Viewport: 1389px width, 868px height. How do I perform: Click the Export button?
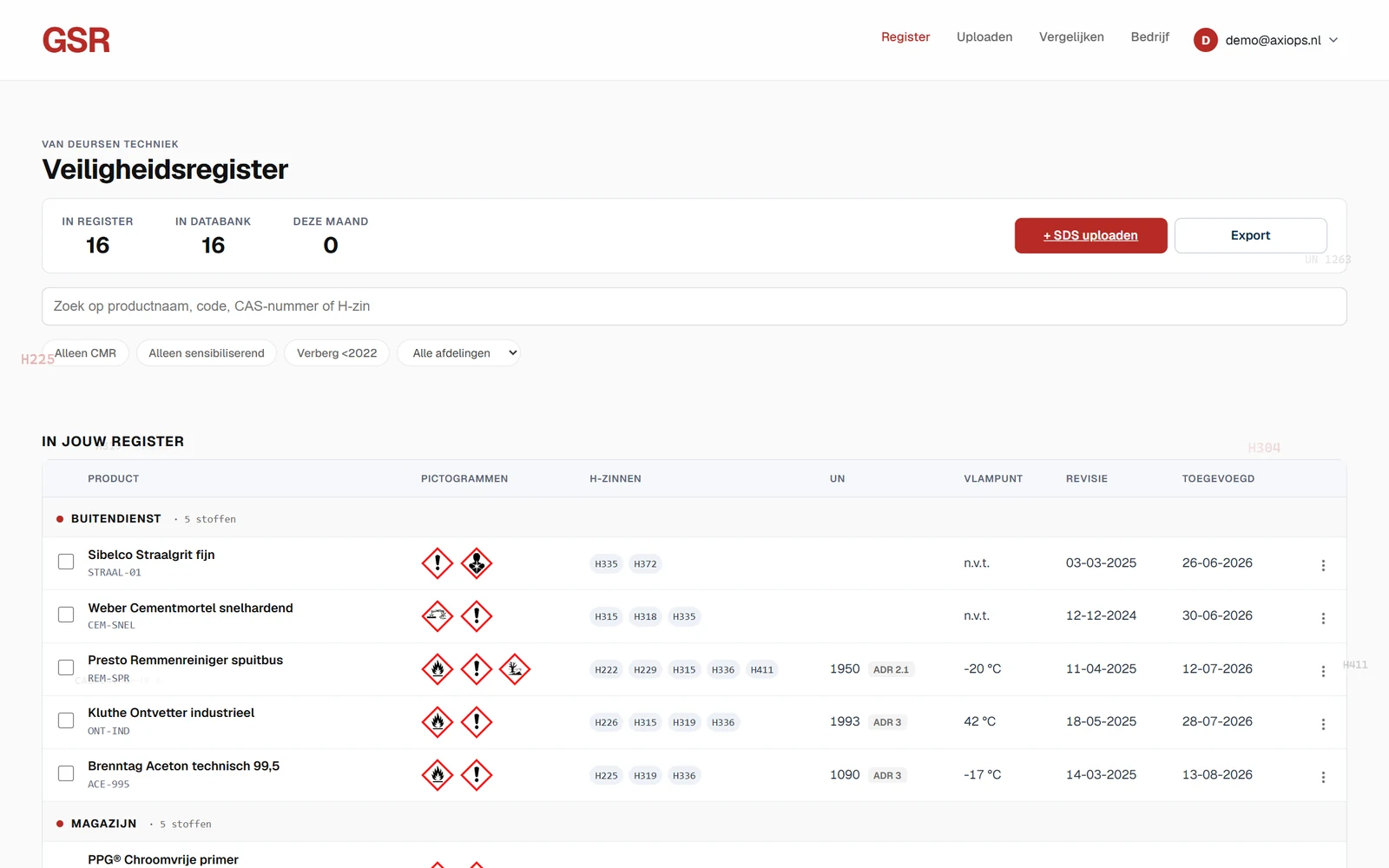[1250, 235]
